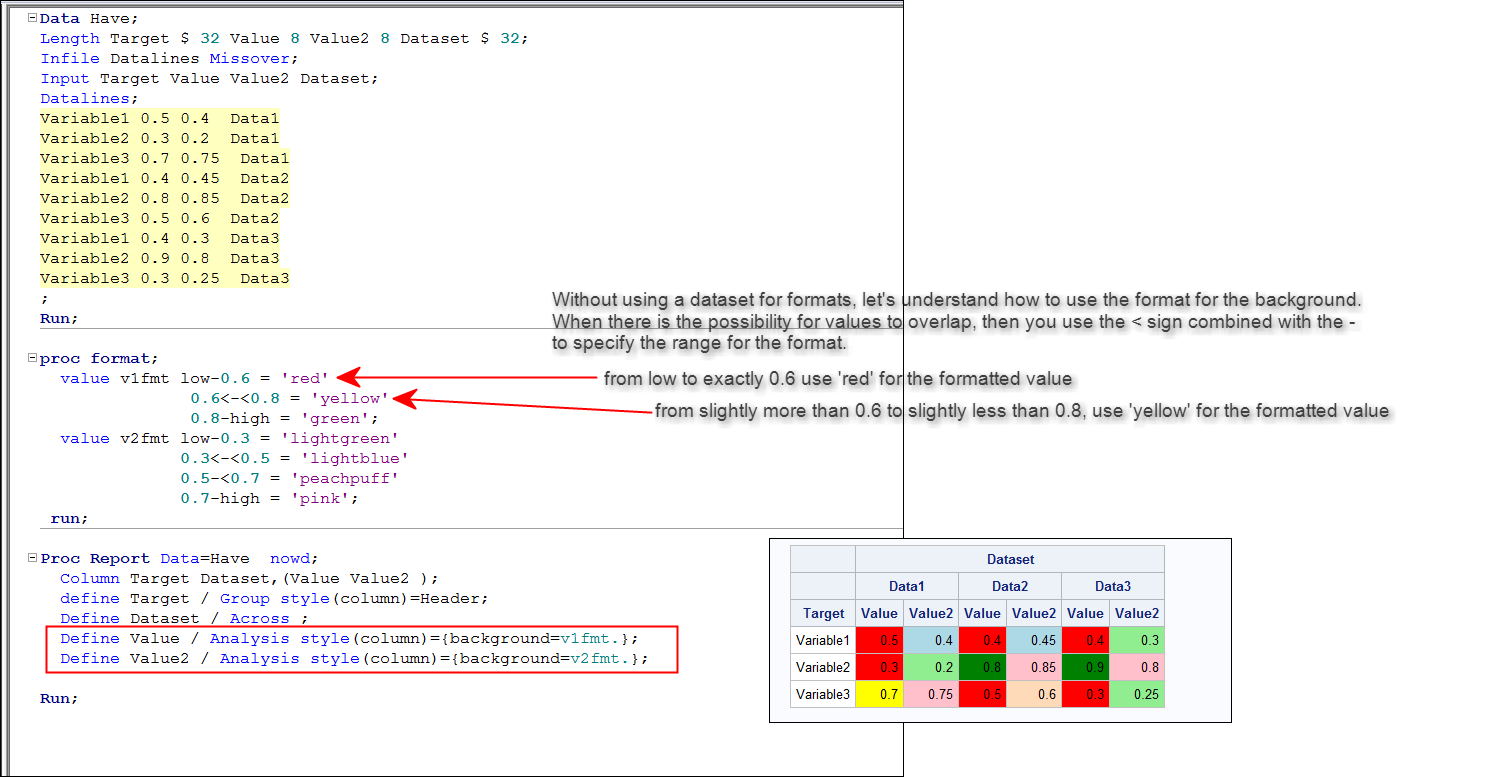1485x777 pixels.
Task: Click the Missover keyword in the Infile statement
Action: click(249, 58)
